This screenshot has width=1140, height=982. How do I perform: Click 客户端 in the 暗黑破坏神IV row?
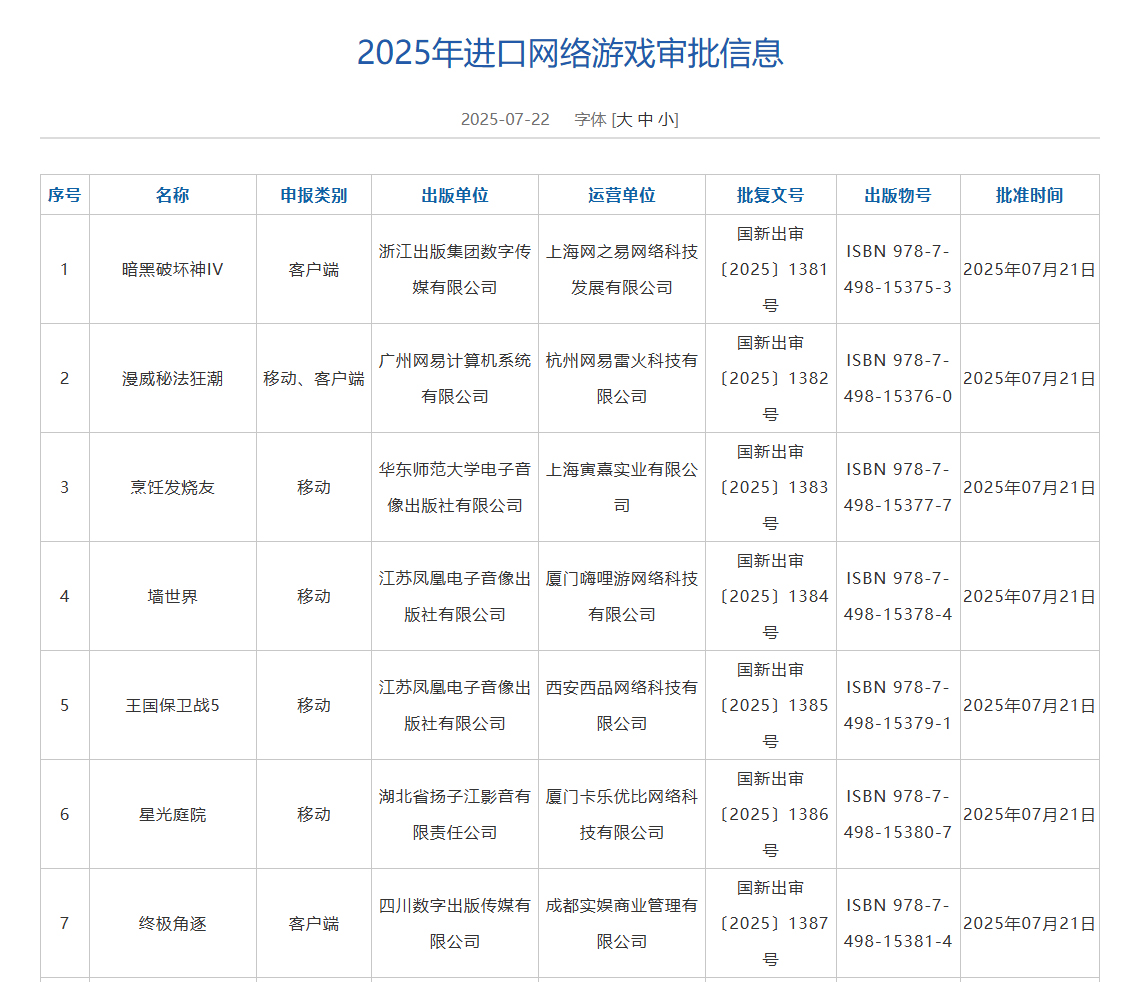pyautogui.click(x=314, y=270)
